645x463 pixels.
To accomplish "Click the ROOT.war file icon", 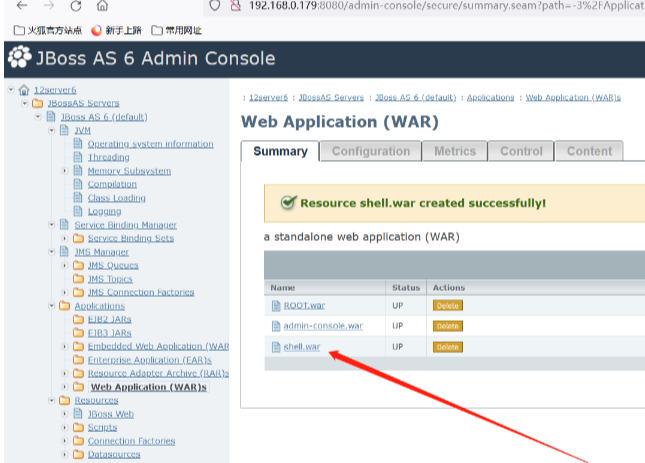I will coord(276,305).
